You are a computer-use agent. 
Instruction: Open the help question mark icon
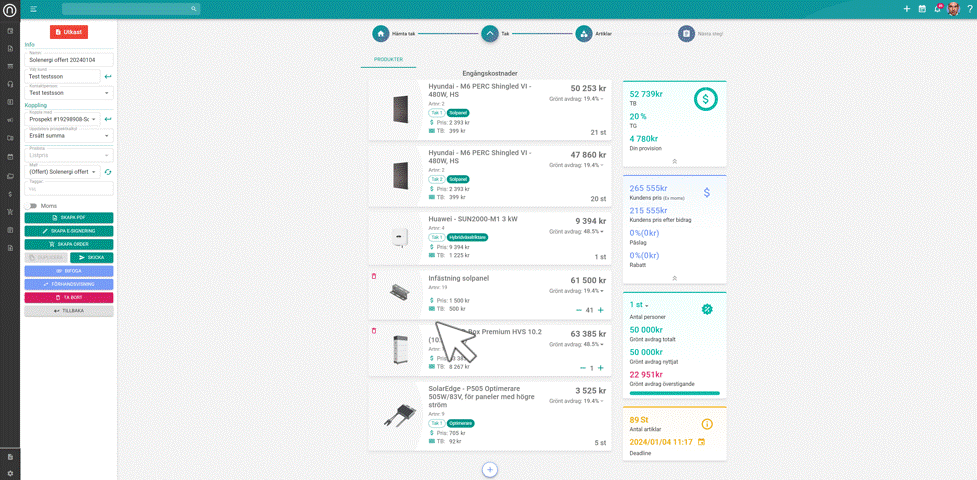970,9
